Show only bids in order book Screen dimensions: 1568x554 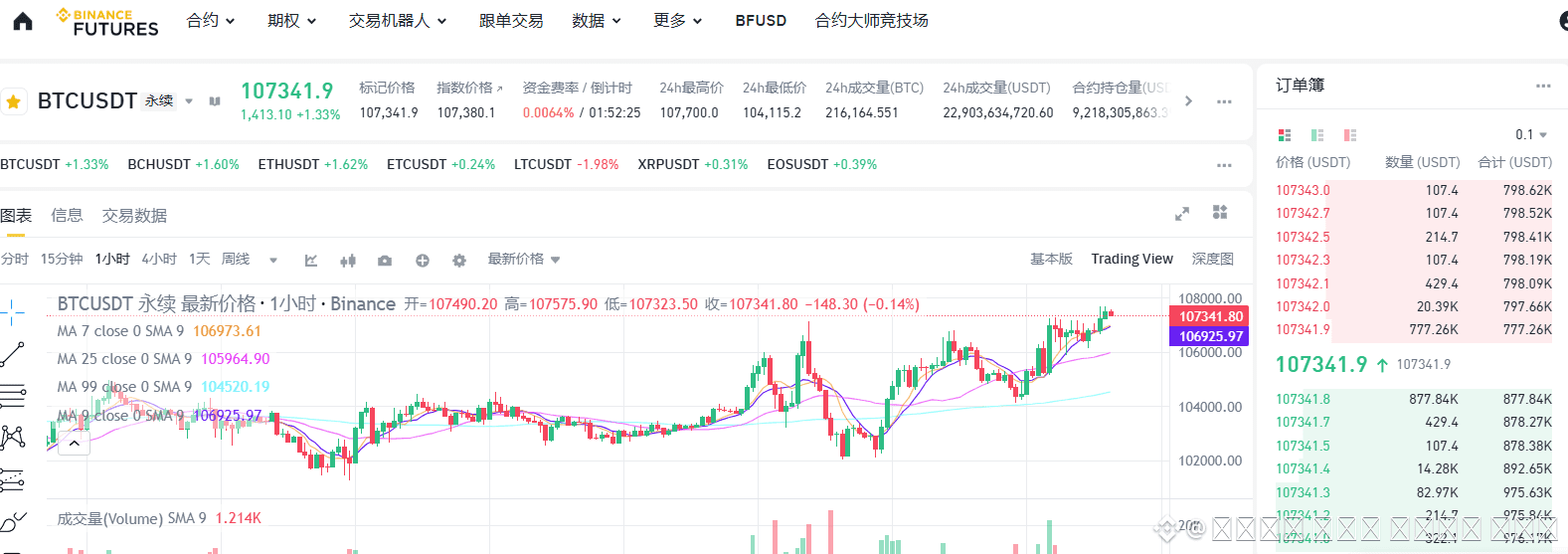point(1317,134)
